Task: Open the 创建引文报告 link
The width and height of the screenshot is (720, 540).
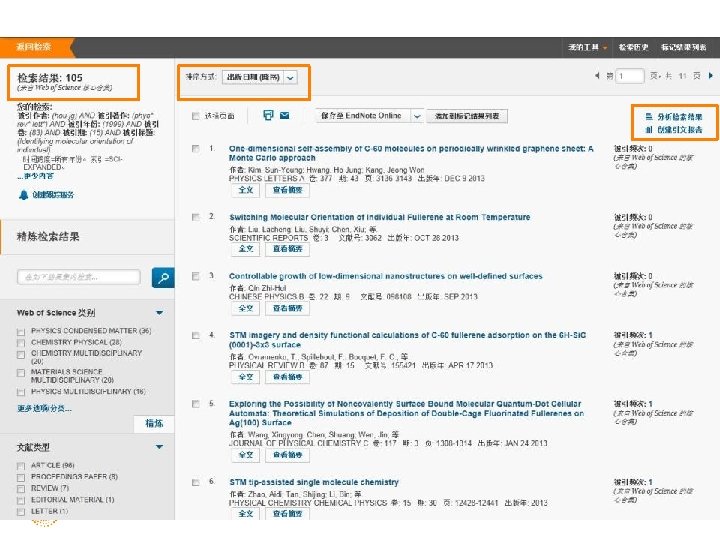Action: point(679,130)
